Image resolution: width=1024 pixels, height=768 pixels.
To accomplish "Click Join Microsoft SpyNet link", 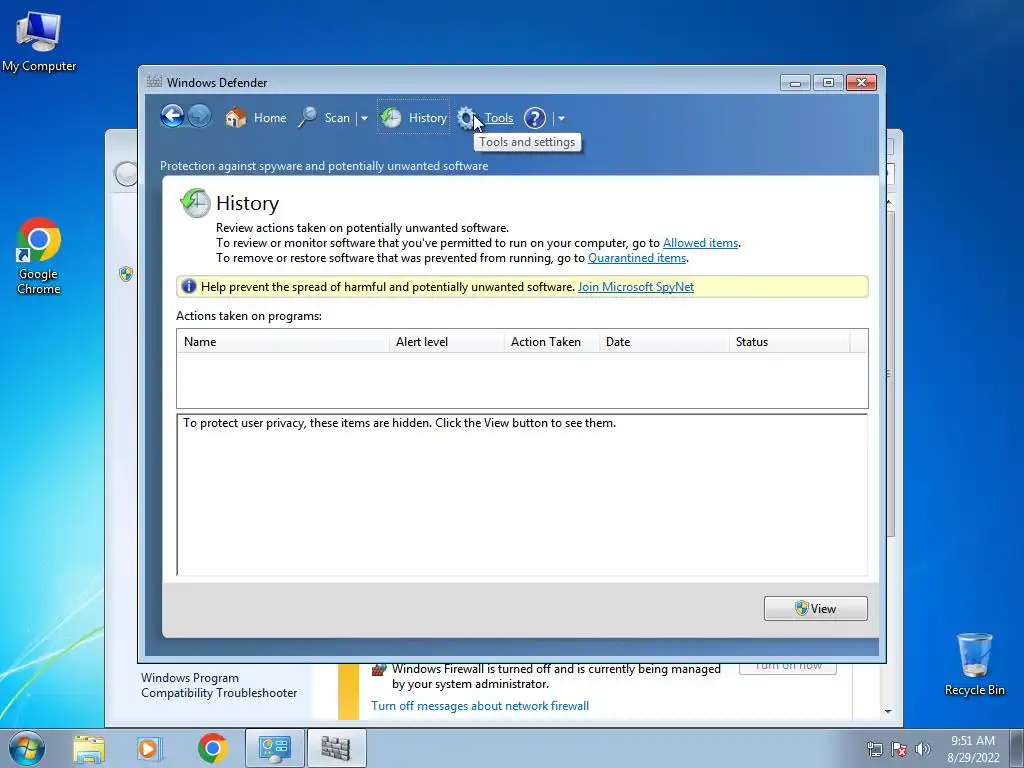I will point(636,287).
